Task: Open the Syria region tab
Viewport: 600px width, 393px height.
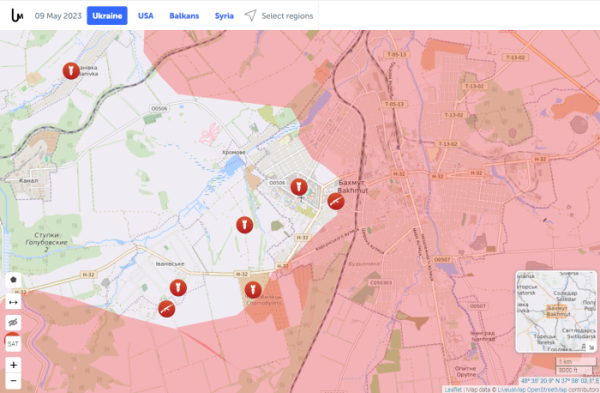Action: (x=224, y=16)
